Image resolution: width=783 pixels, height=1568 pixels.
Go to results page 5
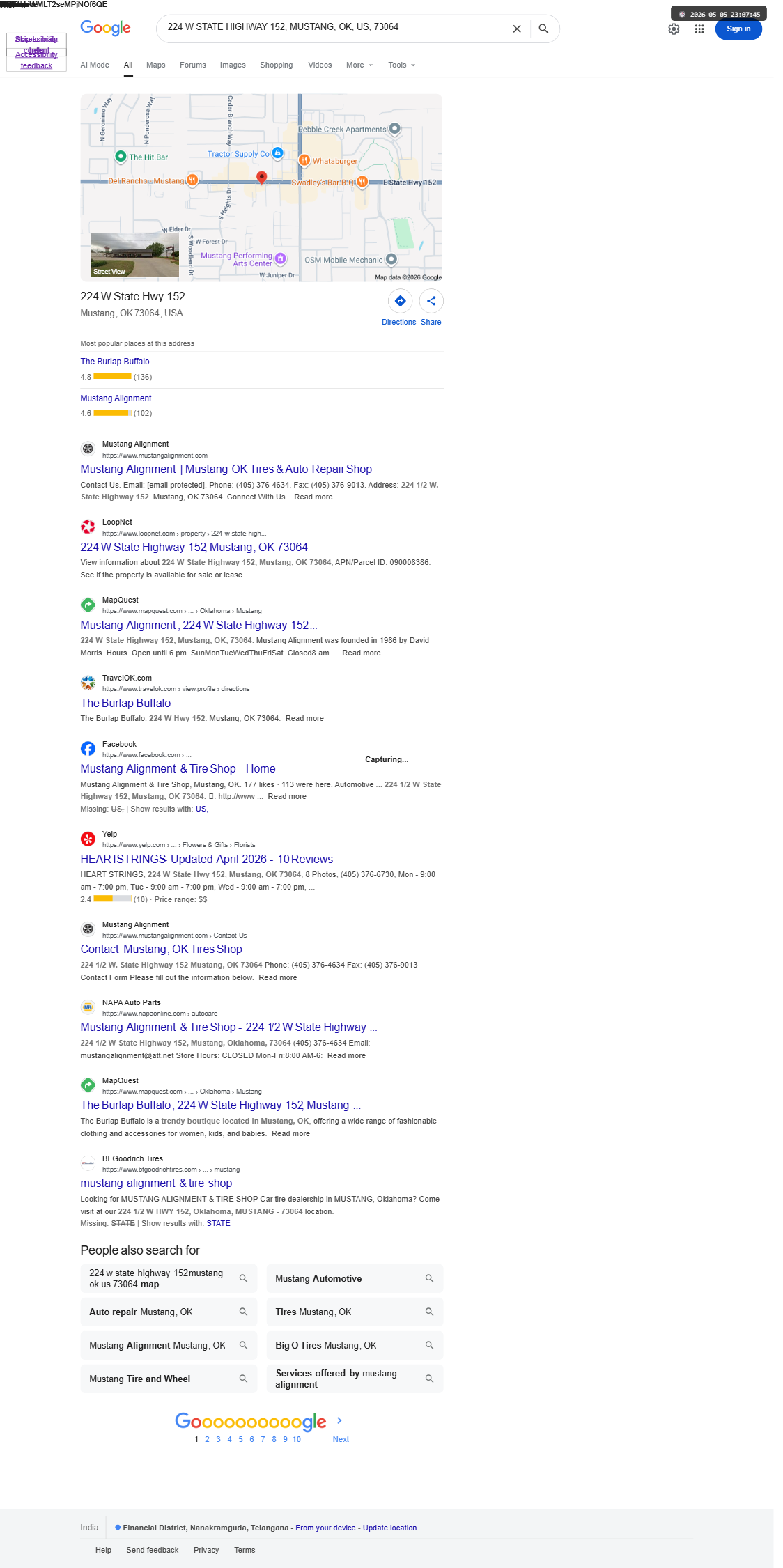click(x=240, y=1439)
